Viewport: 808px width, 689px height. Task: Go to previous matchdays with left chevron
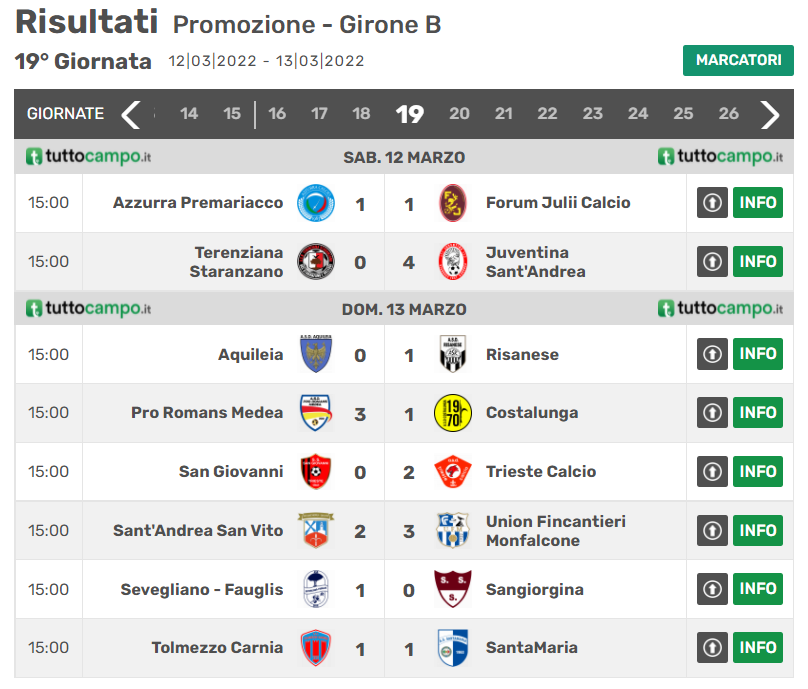[x=131, y=114]
